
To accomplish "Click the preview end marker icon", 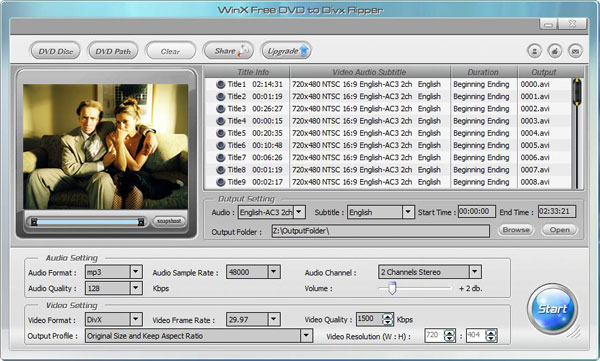I will tap(141, 222).
